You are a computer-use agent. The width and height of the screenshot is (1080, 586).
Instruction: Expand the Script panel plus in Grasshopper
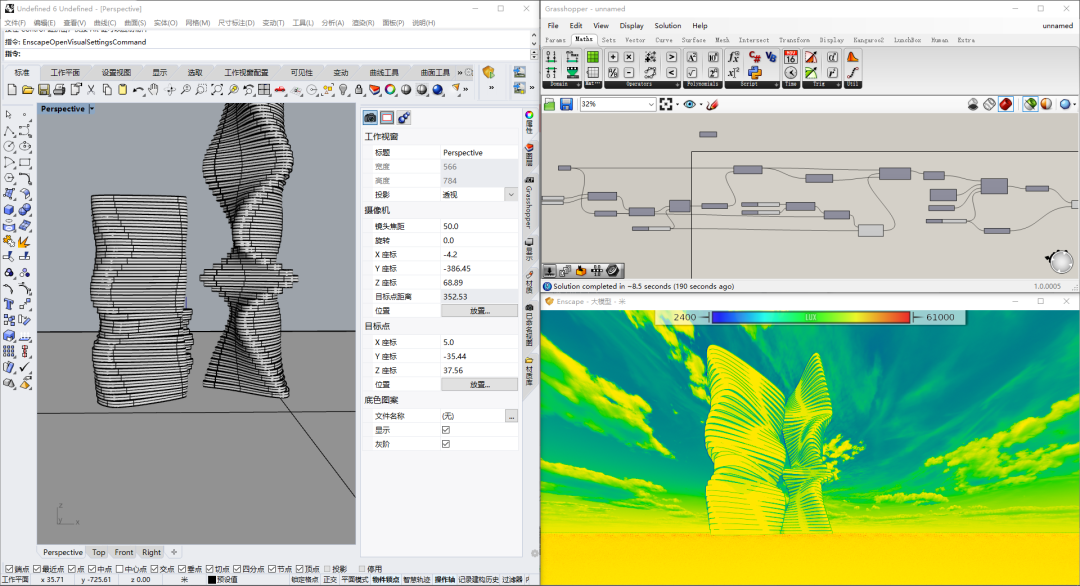pos(777,84)
